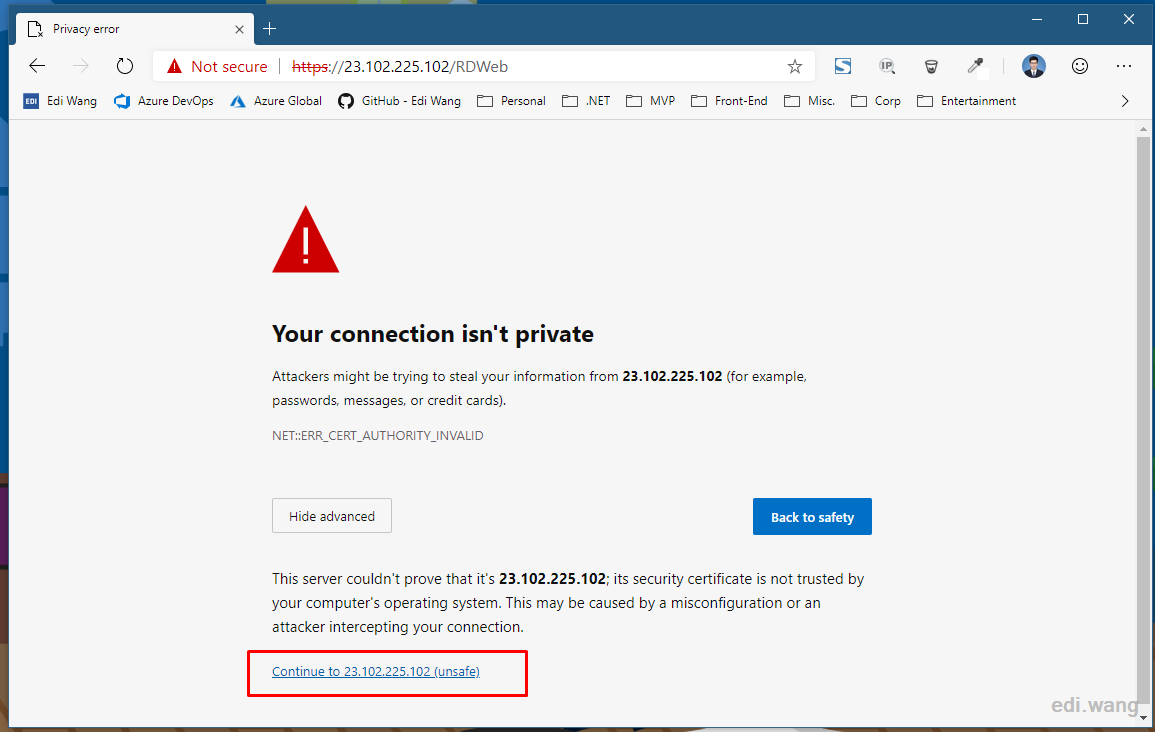Screen dimensions: 1155x732
Task: Click the Back to safety button
Action: pyautogui.click(x=812, y=516)
